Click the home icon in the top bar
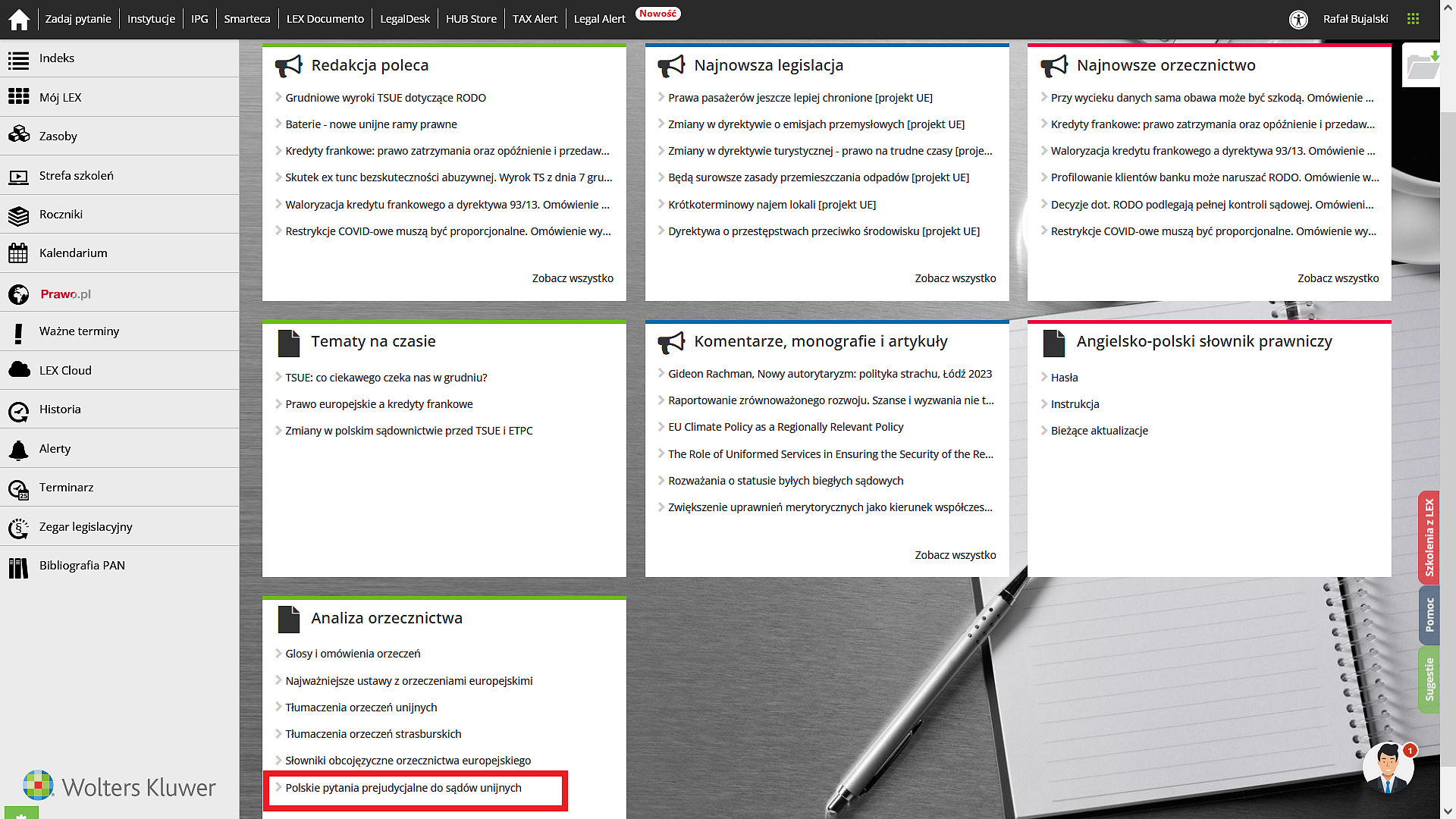This screenshot has width=1456, height=819. (19, 19)
